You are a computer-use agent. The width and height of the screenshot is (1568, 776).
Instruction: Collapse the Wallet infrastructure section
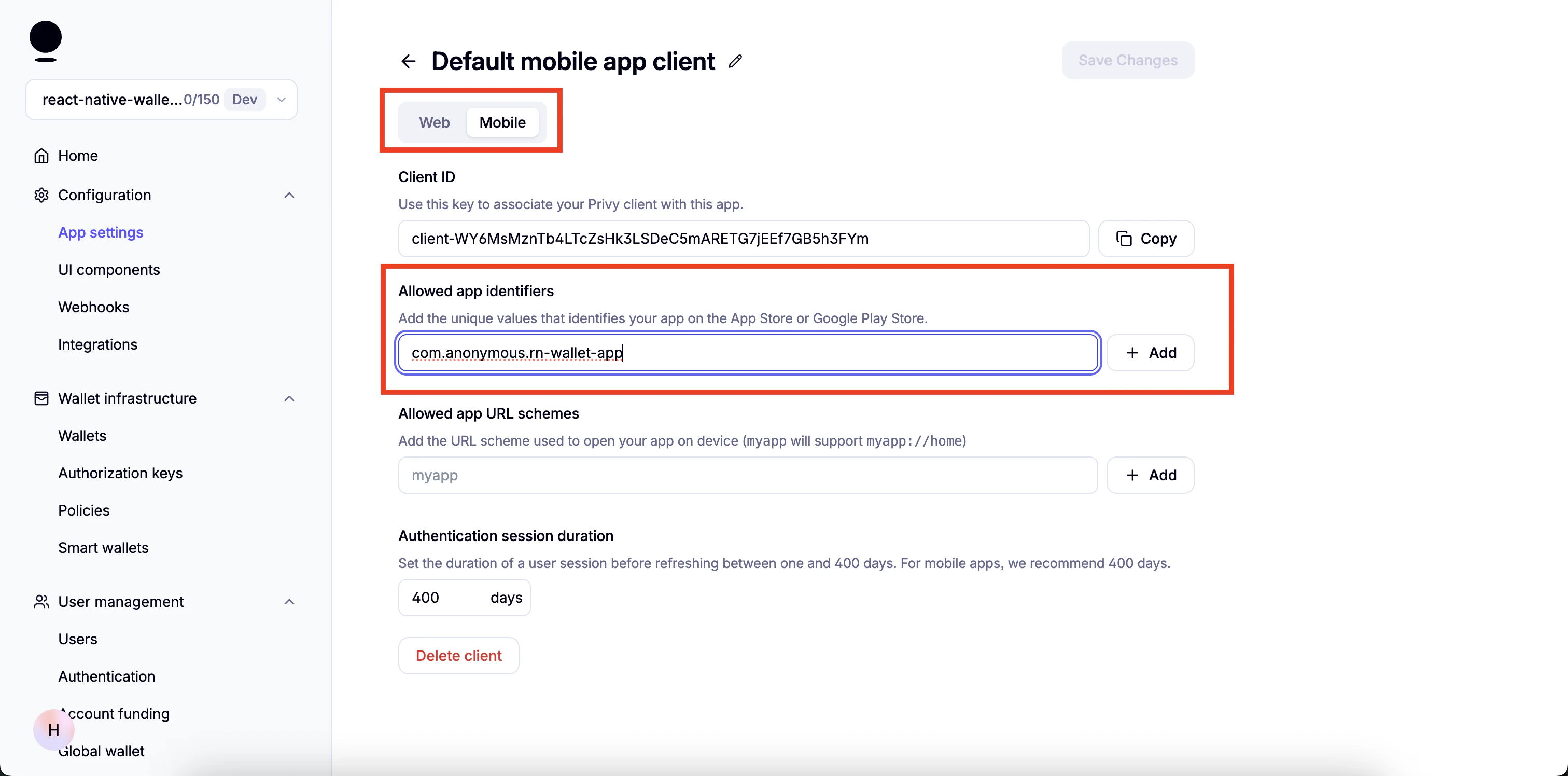click(x=289, y=398)
